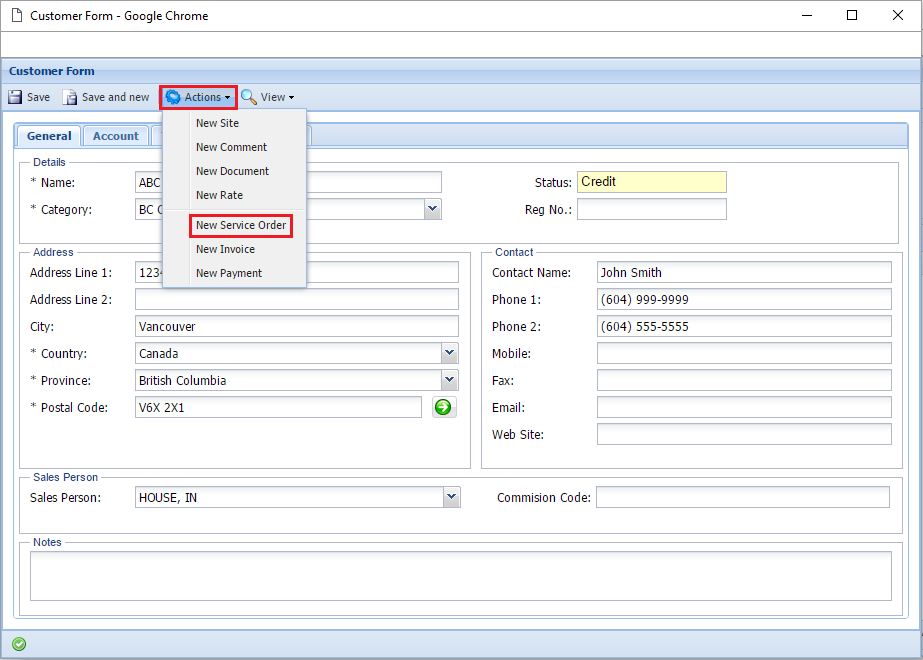Click the Phone 2 field
This screenshot has height=660, width=923.
[x=744, y=326]
